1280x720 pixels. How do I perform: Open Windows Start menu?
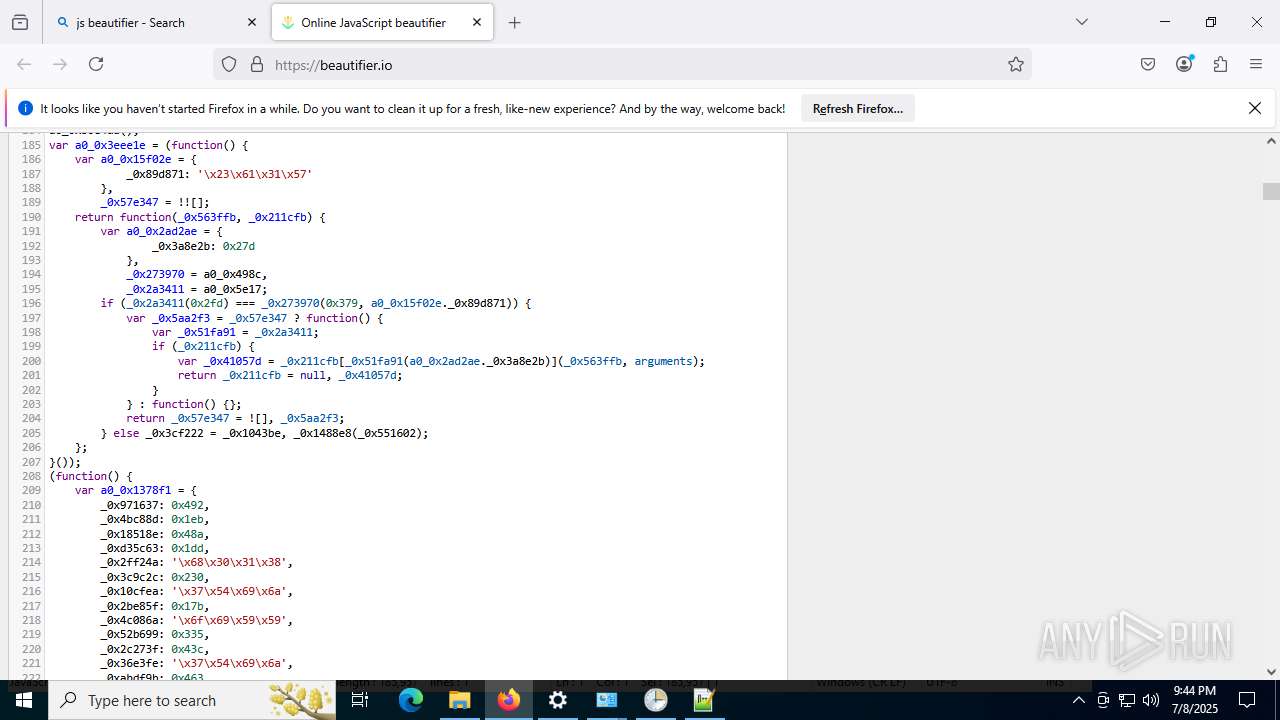(x=24, y=700)
